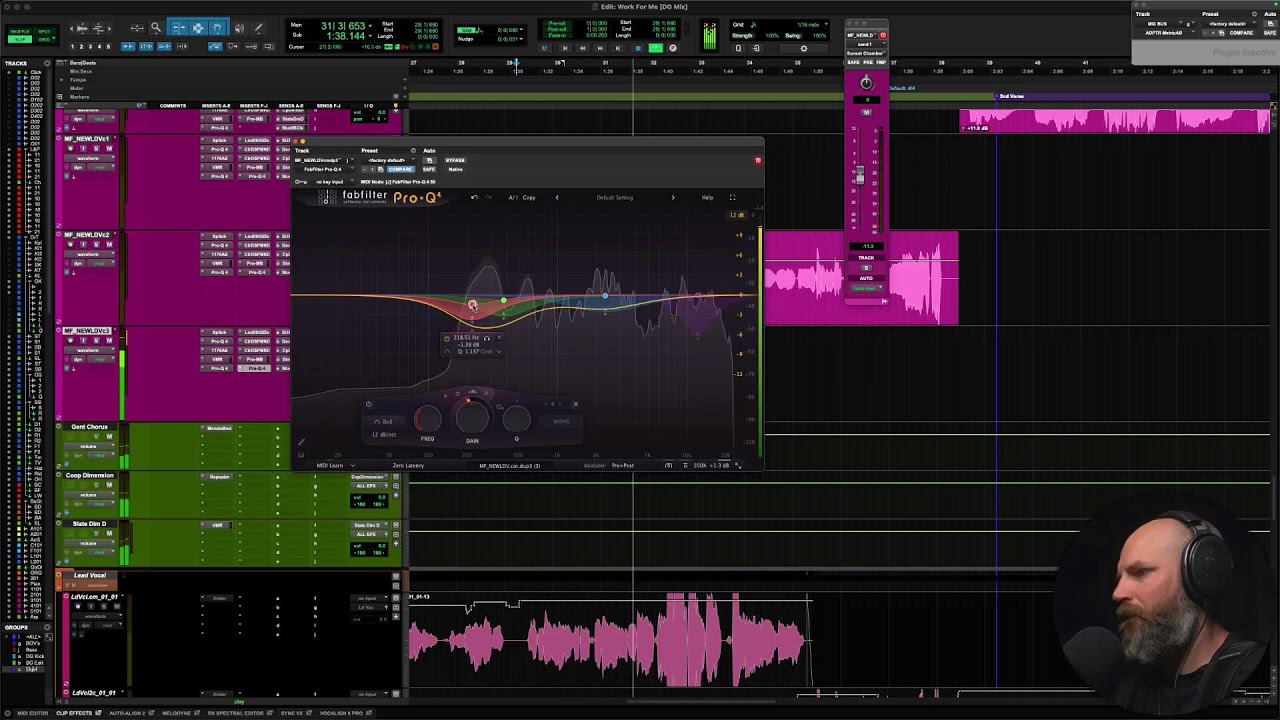Adjust the Pro-Q GAIN knob

click(x=472, y=418)
